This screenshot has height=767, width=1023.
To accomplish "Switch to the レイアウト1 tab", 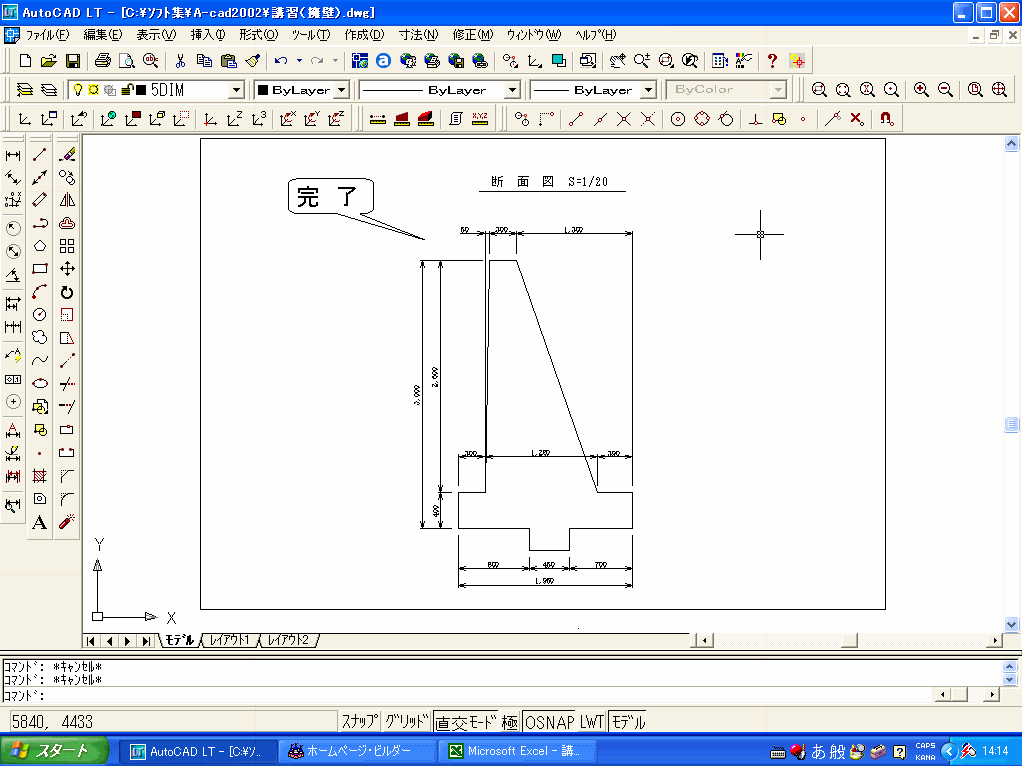I will tap(230, 640).
